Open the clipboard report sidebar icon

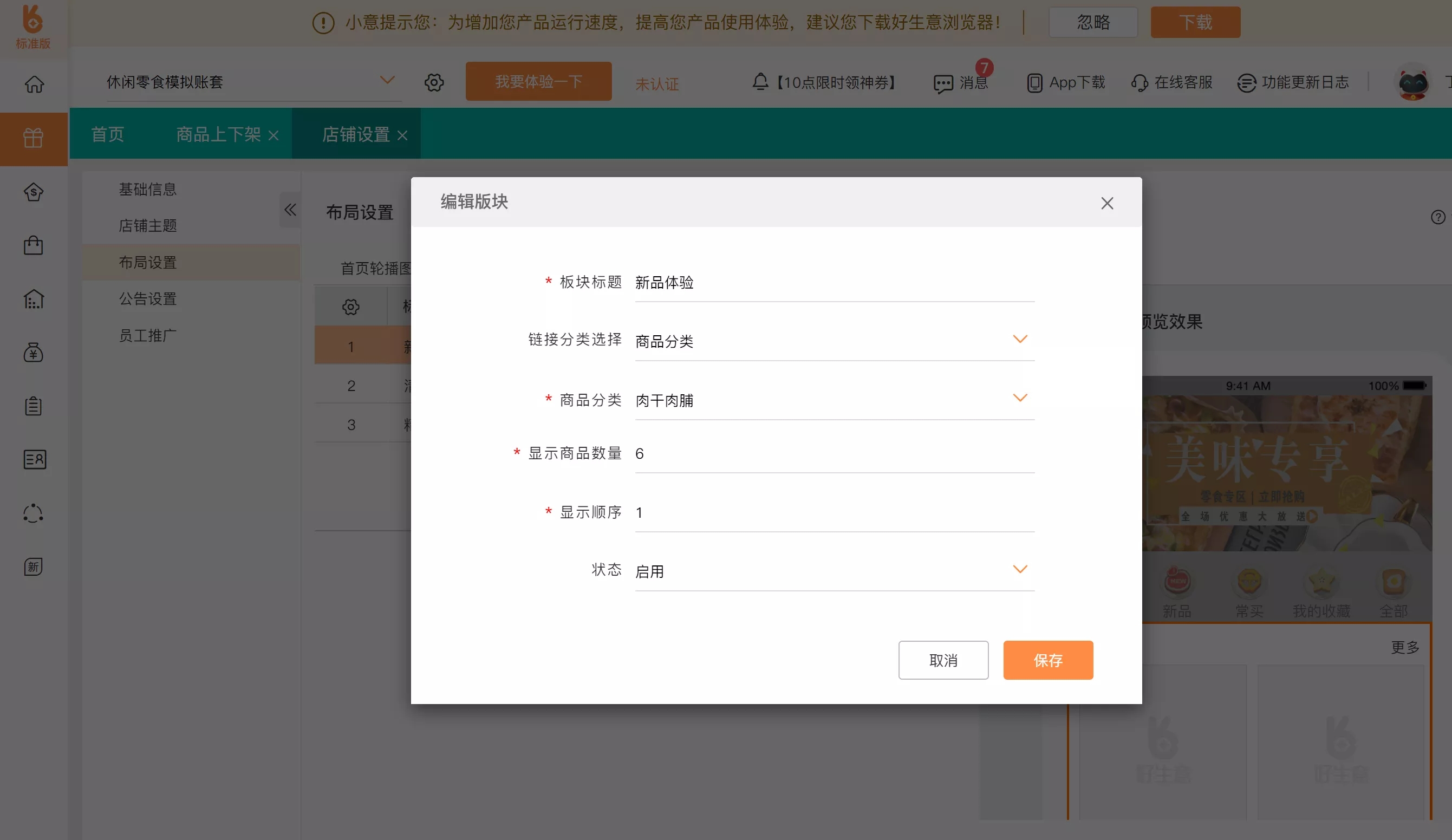click(x=34, y=406)
